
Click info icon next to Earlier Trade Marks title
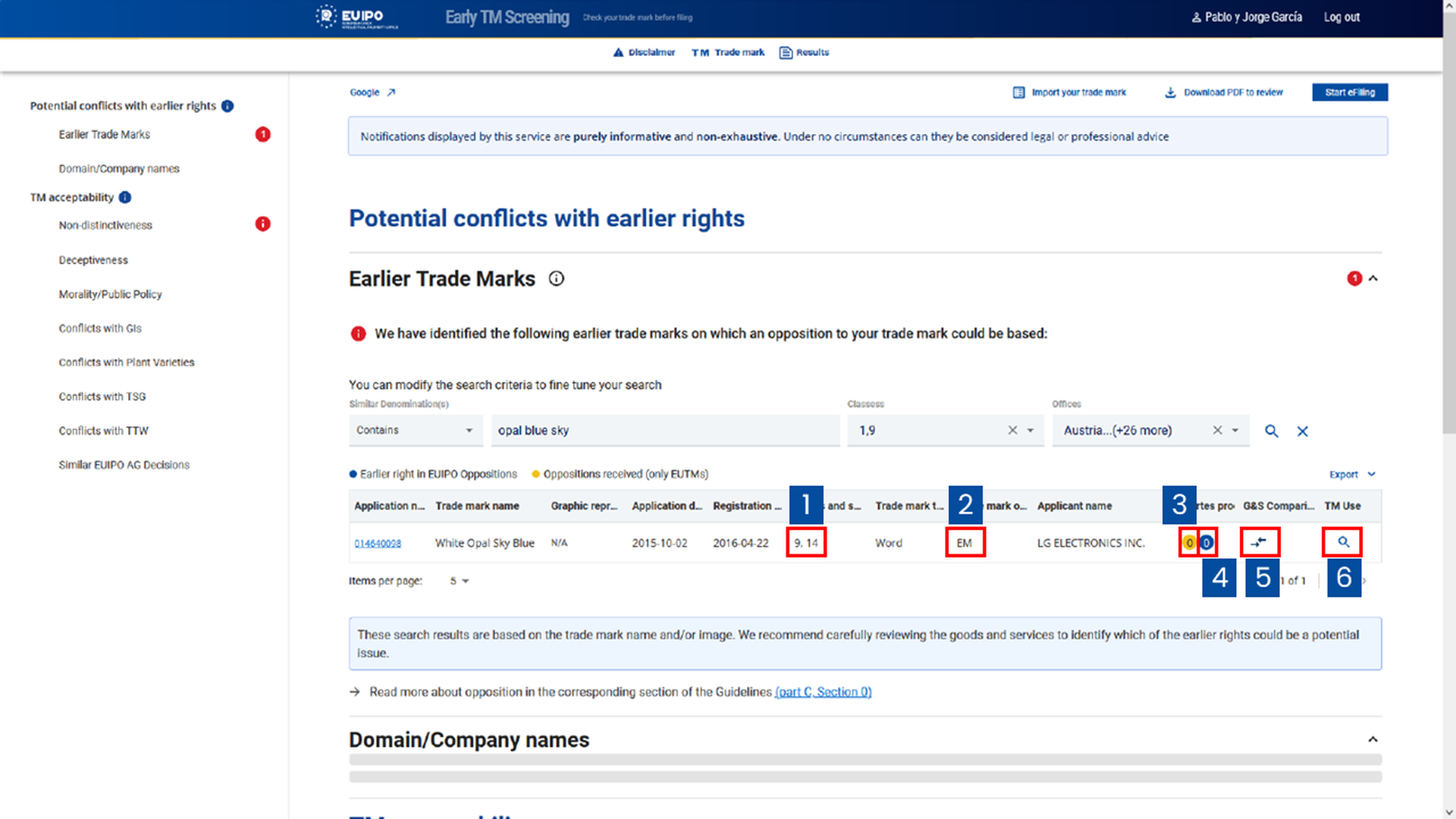(x=557, y=278)
